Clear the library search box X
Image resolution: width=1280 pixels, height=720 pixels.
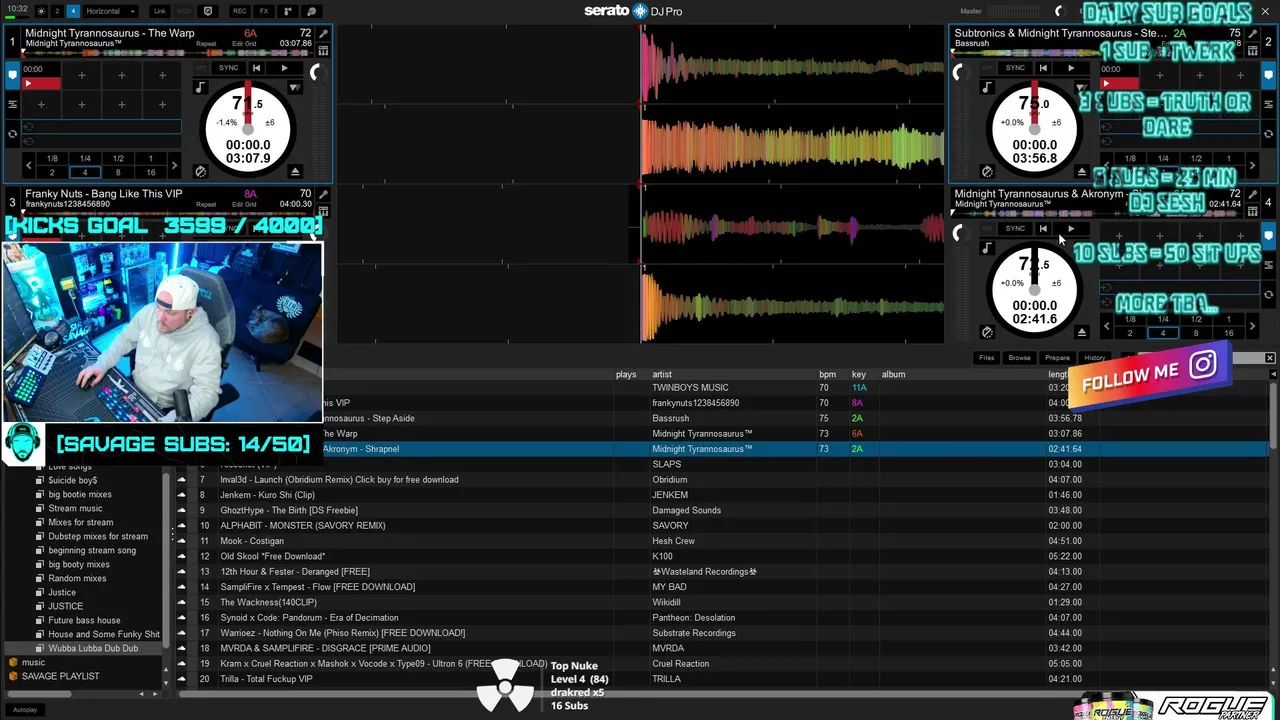[1270, 358]
